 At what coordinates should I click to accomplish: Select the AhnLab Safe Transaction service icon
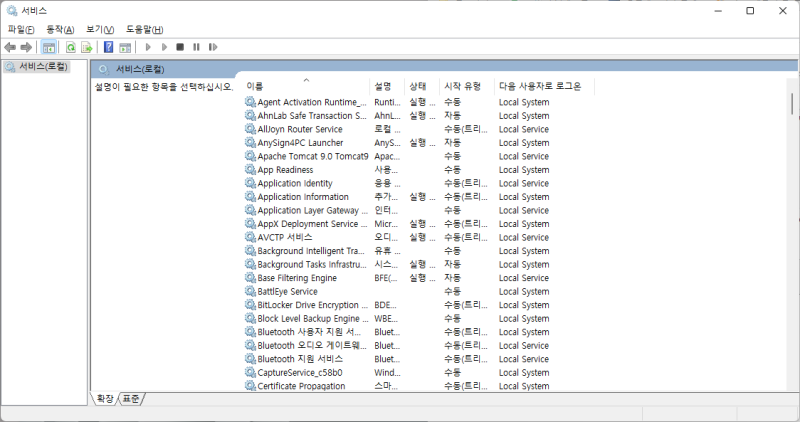point(250,115)
